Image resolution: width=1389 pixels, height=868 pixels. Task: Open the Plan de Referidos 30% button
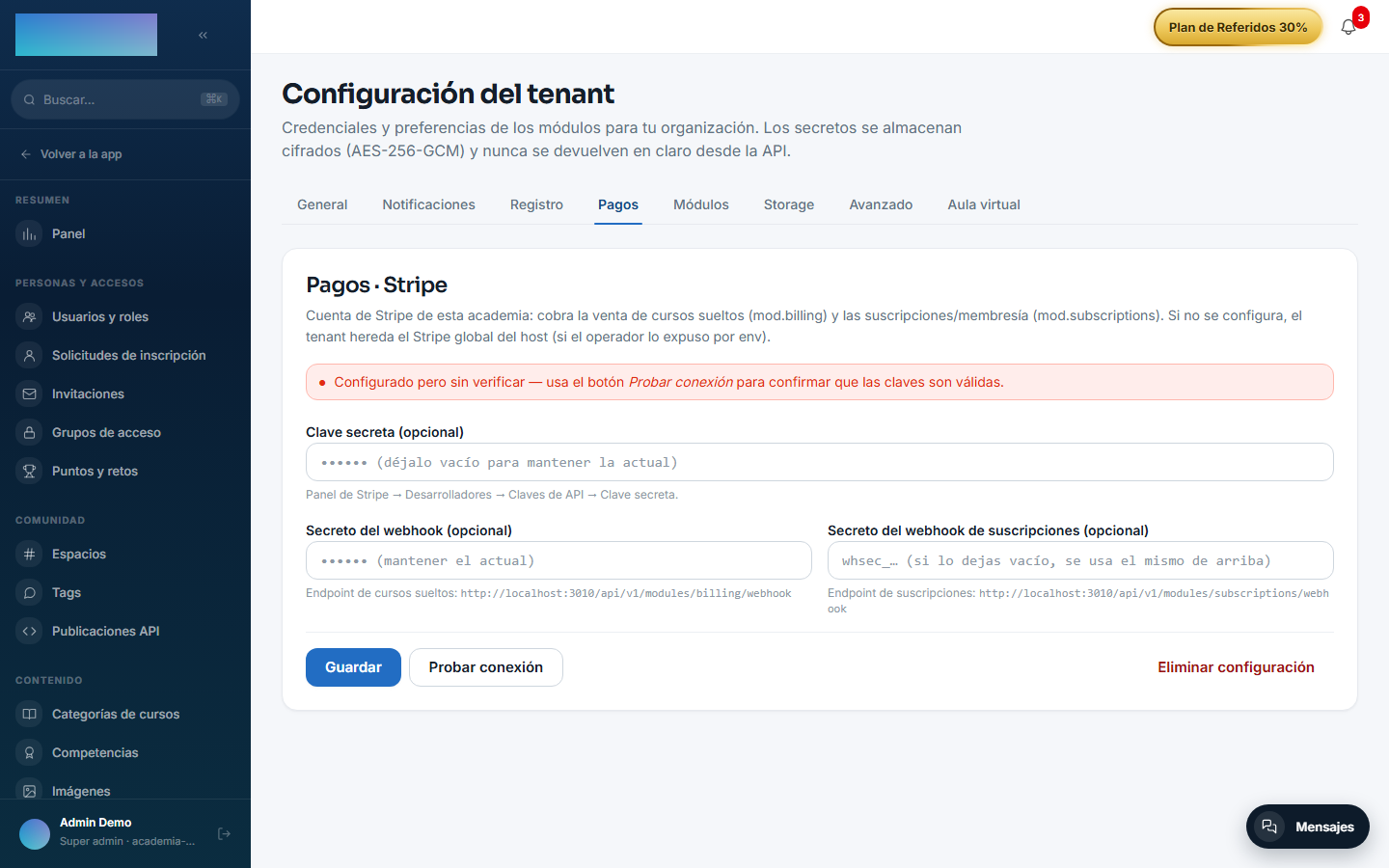(1238, 27)
